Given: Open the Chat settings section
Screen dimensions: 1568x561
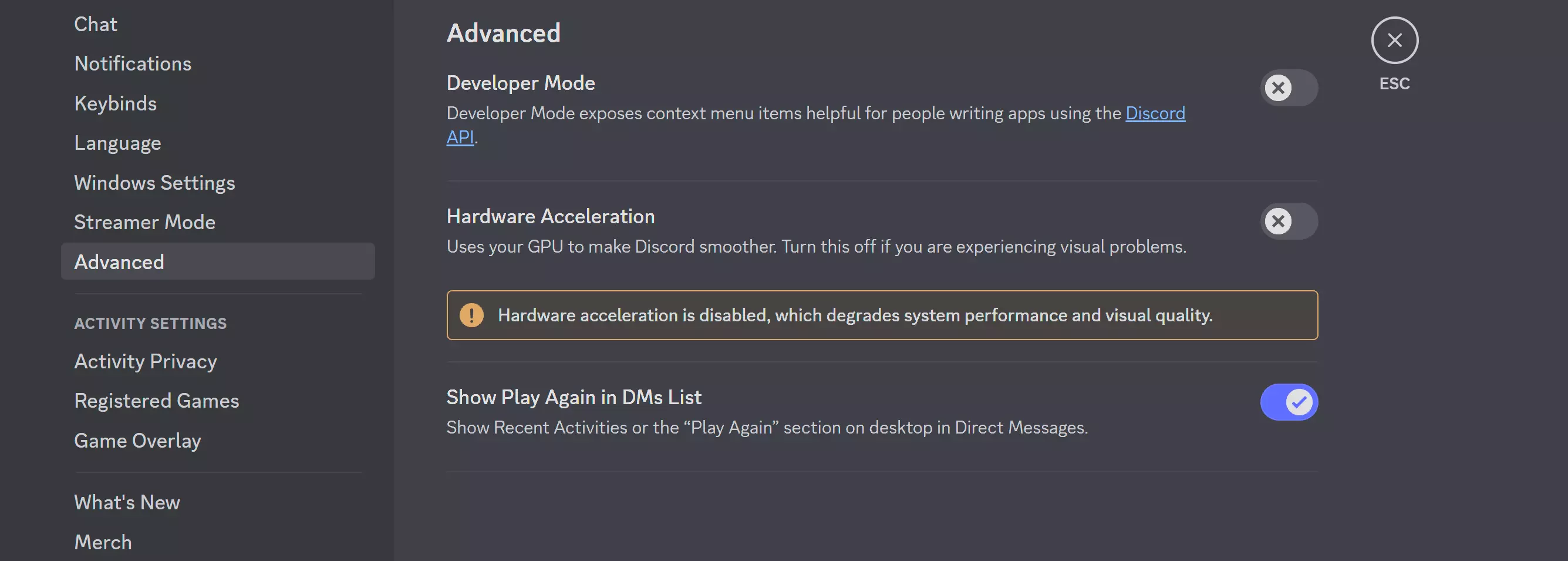Looking at the screenshot, I should (96, 24).
